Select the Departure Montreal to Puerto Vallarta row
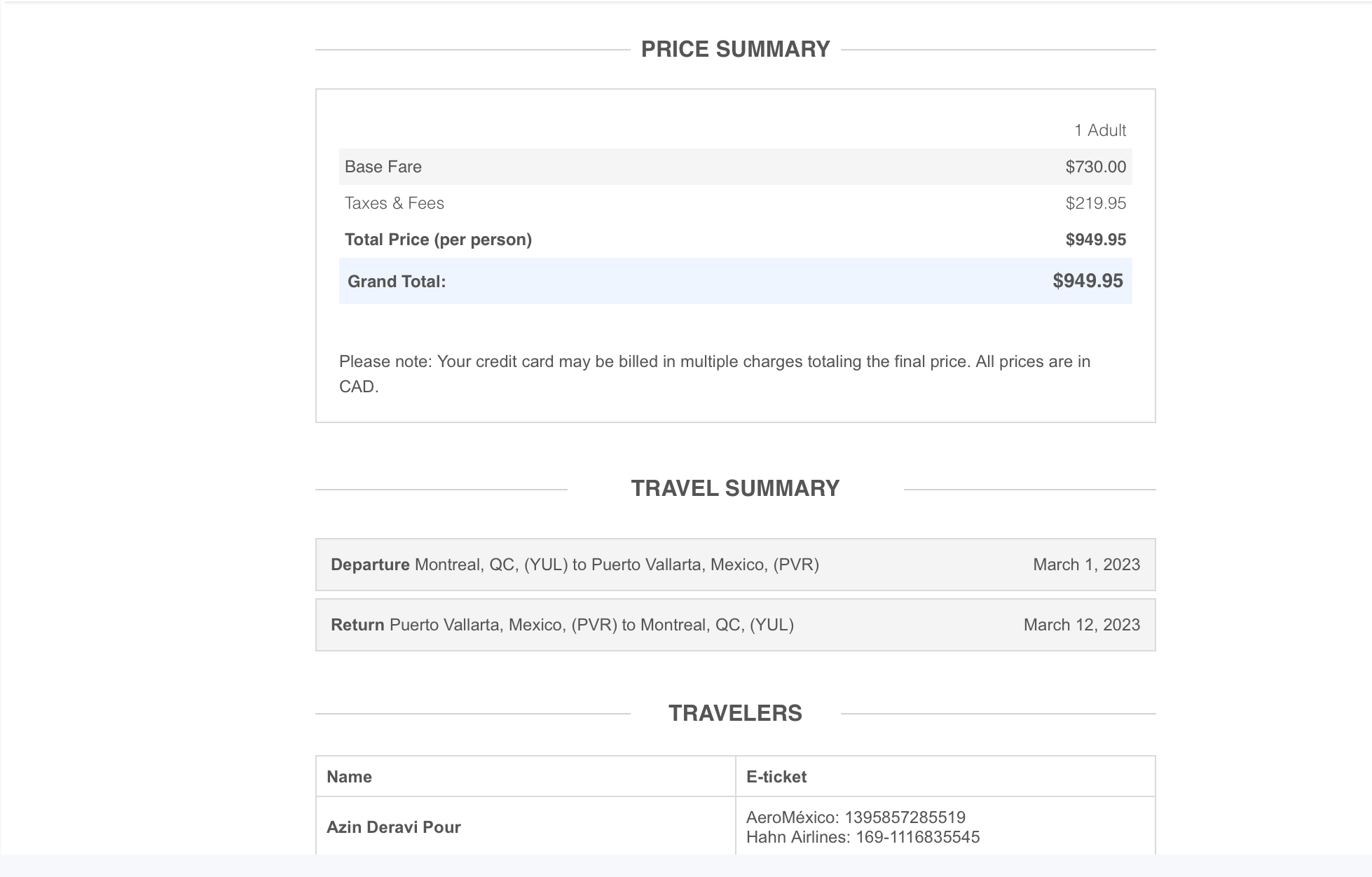This screenshot has height=877, width=1372. 575,565
